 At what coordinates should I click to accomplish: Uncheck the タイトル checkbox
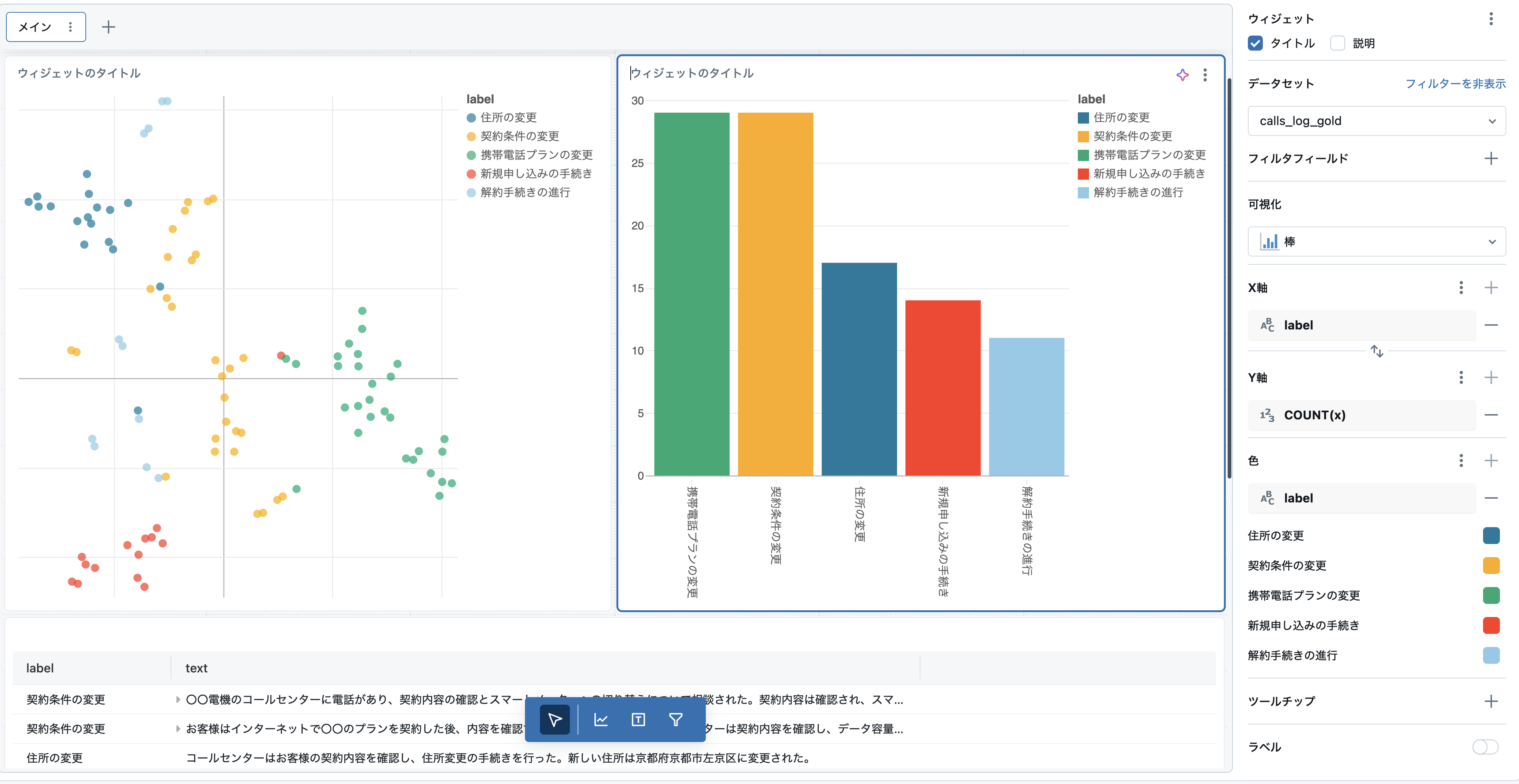click(1255, 43)
